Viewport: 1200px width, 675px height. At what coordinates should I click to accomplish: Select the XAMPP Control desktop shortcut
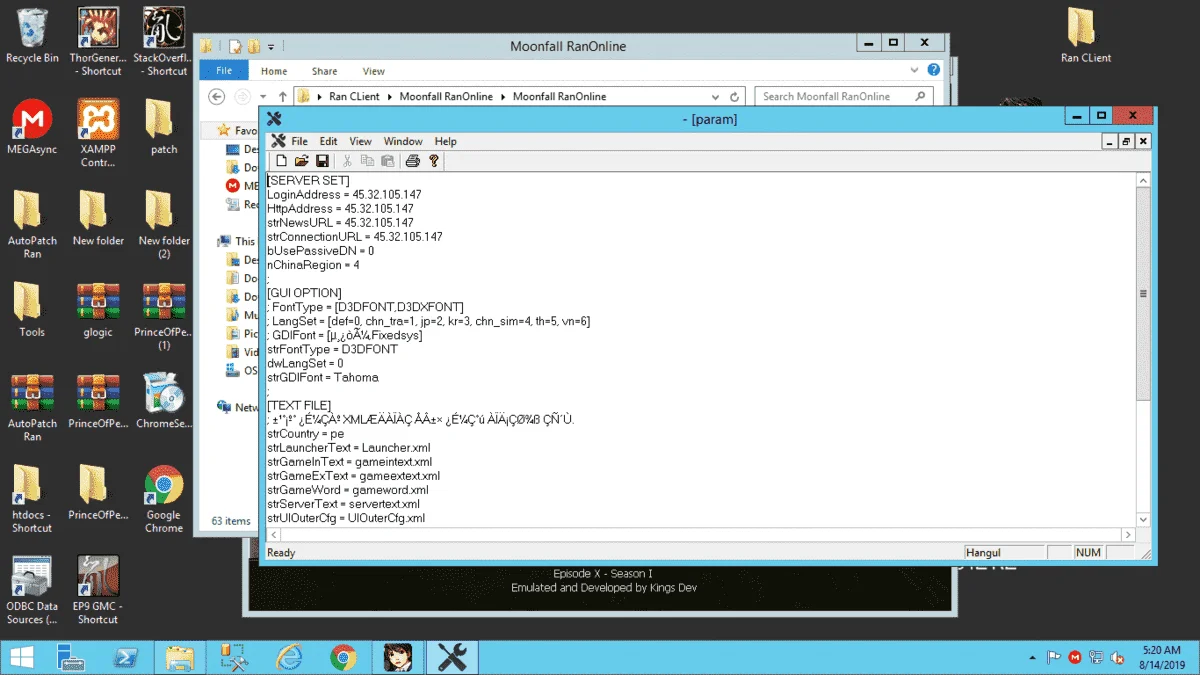[x=98, y=133]
